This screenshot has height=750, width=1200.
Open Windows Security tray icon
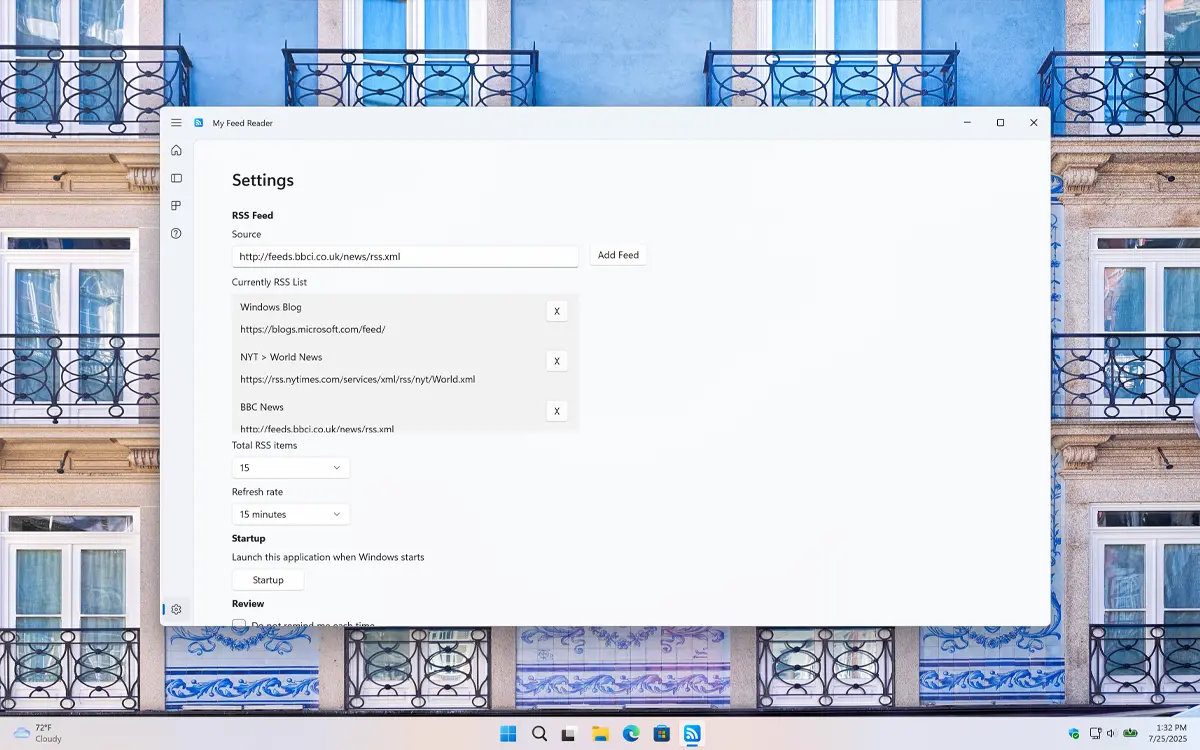(1074, 734)
